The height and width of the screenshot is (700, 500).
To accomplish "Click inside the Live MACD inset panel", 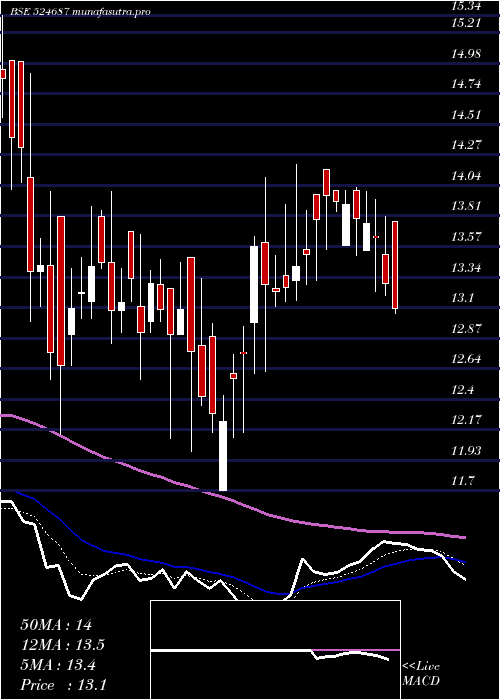I will pyautogui.click(x=275, y=650).
